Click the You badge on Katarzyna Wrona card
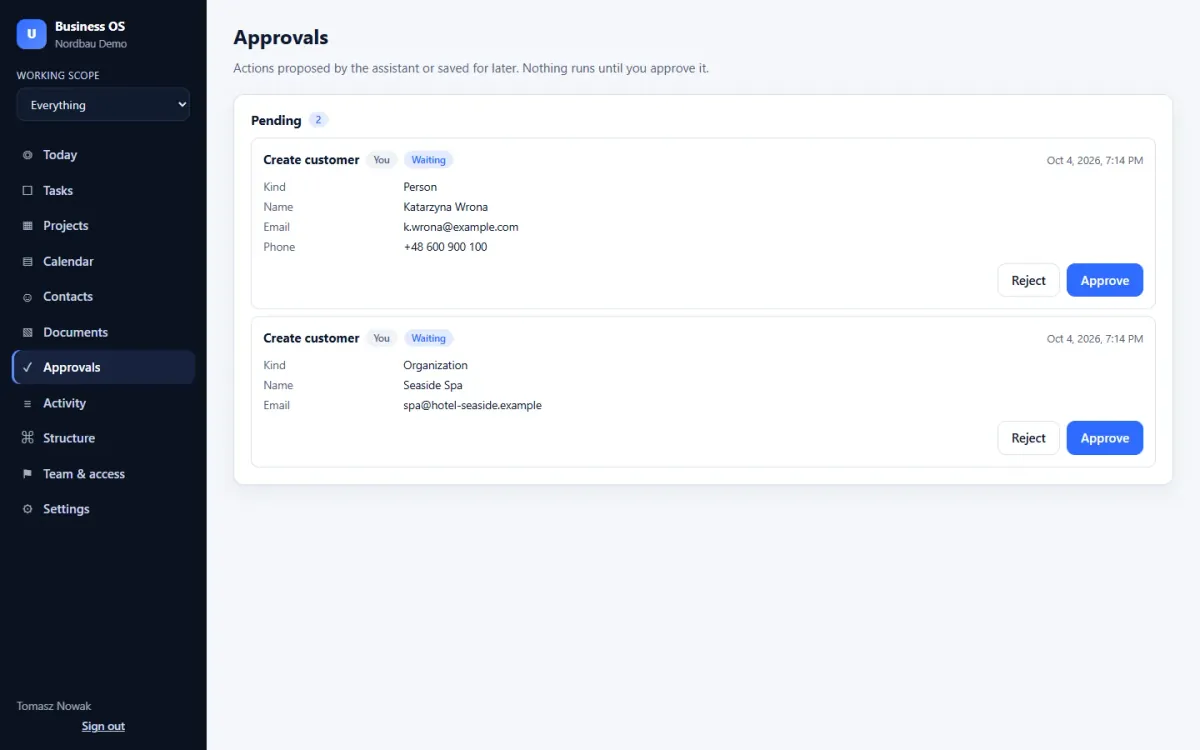The image size is (1200, 750). 381,160
